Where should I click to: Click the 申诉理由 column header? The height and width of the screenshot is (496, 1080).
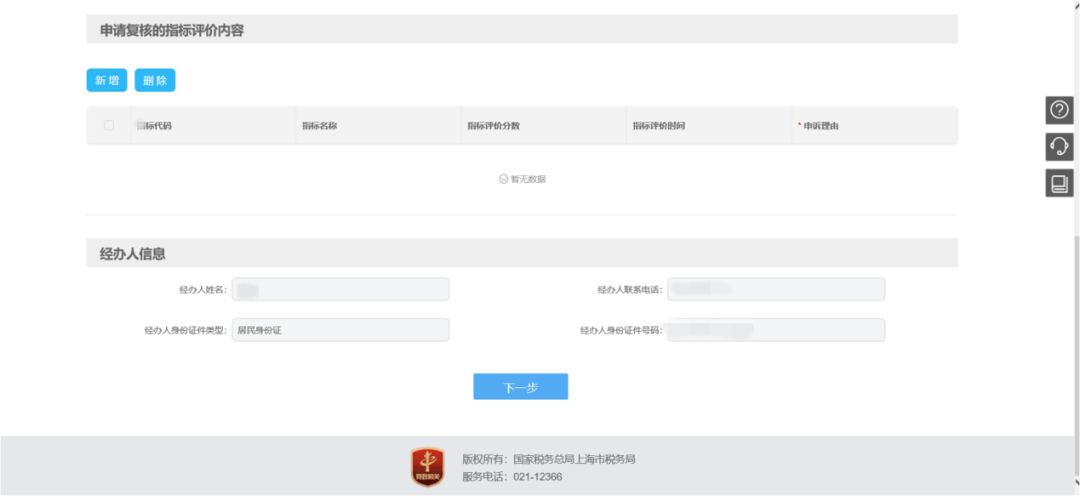[x=820, y=126]
